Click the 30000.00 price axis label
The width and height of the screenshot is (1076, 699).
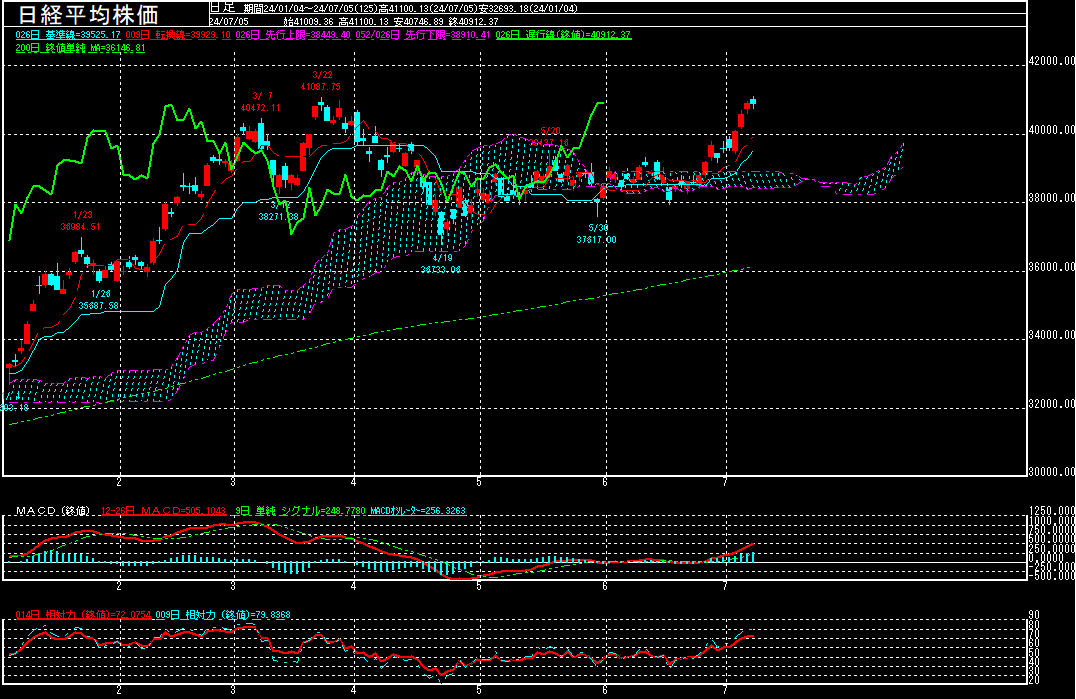[x=1052, y=472]
